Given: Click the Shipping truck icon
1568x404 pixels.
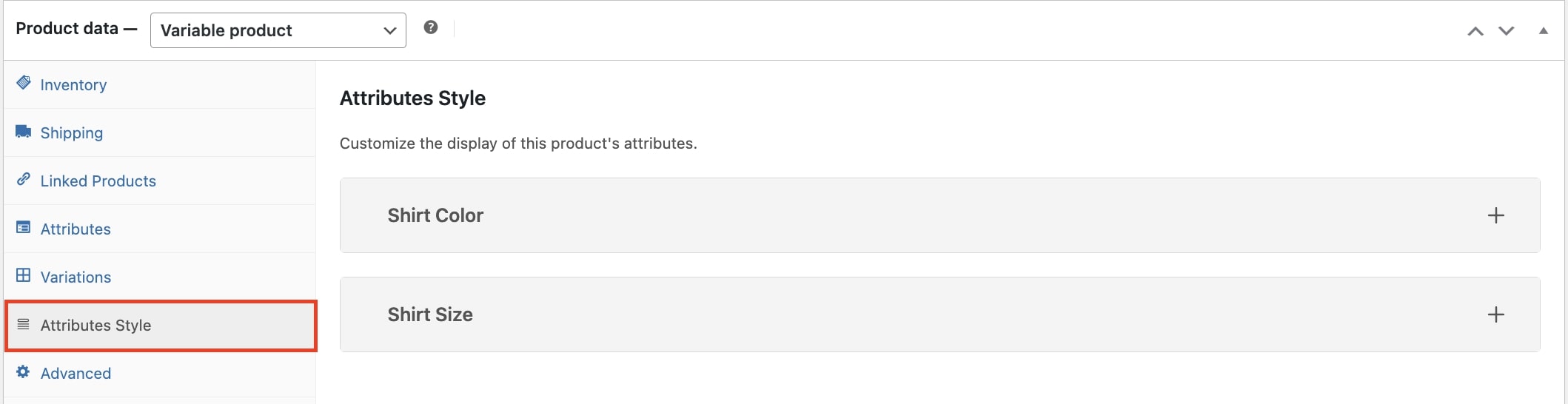Looking at the screenshot, I should (x=24, y=131).
